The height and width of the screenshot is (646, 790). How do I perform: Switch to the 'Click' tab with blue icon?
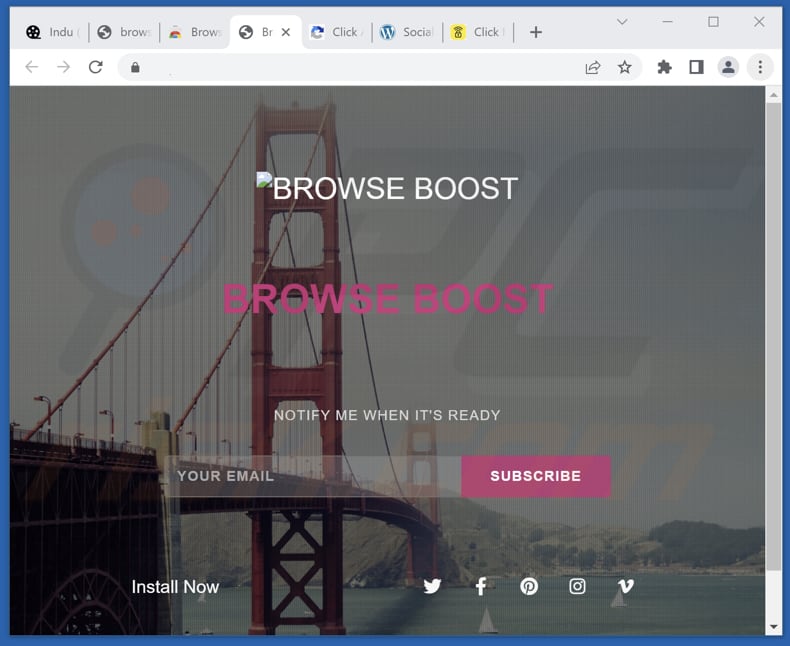[337, 32]
